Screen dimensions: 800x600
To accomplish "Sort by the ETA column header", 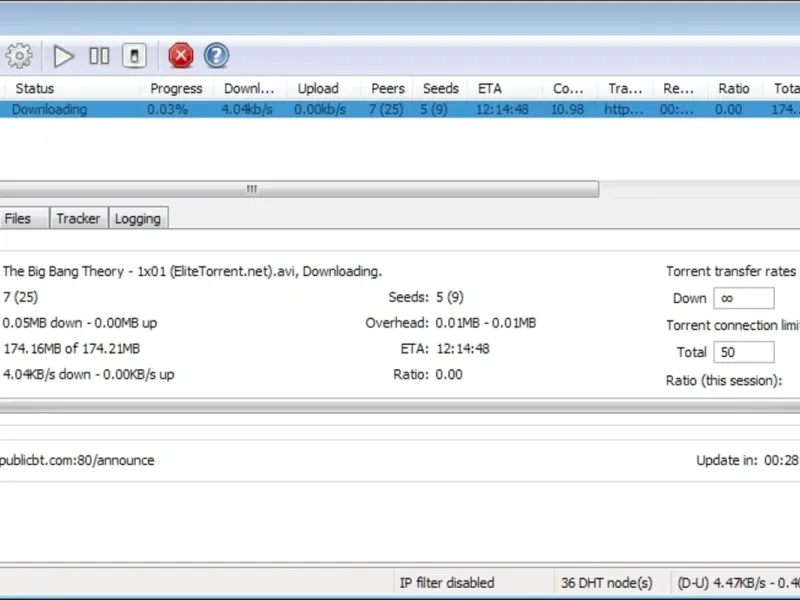I will click(x=489, y=88).
